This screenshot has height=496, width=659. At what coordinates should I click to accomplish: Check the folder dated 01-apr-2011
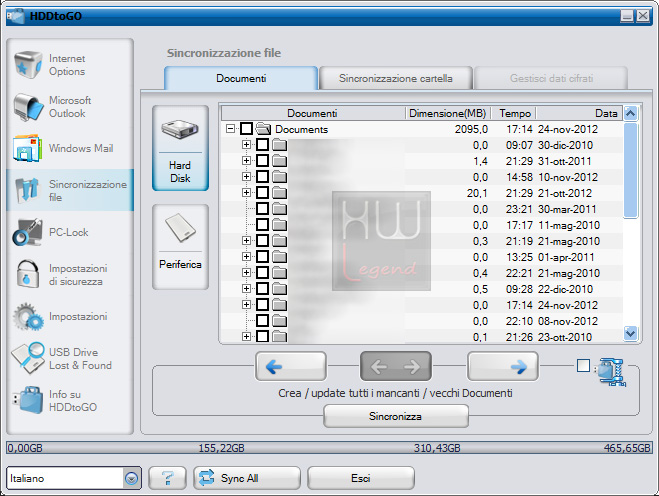click(263, 256)
